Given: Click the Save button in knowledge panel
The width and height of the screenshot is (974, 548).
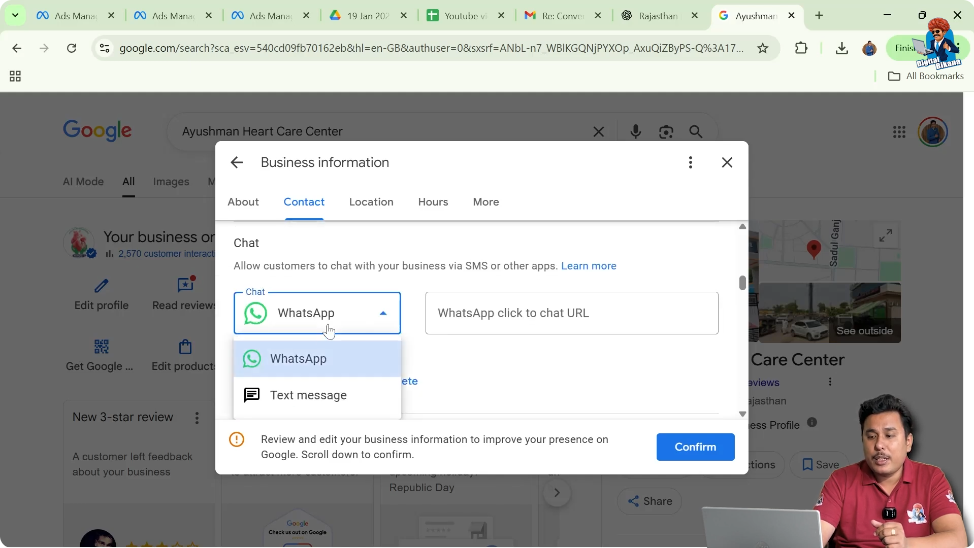Looking at the screenshot, I should coord(821,465).
